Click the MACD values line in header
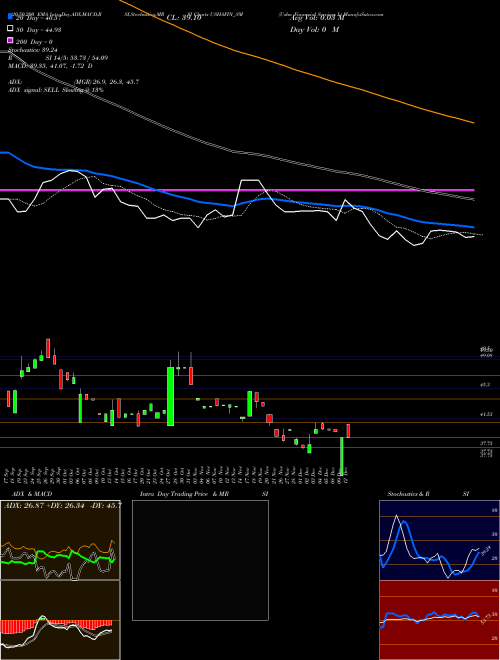Screen dimensions: 500x660 point(51,66)
